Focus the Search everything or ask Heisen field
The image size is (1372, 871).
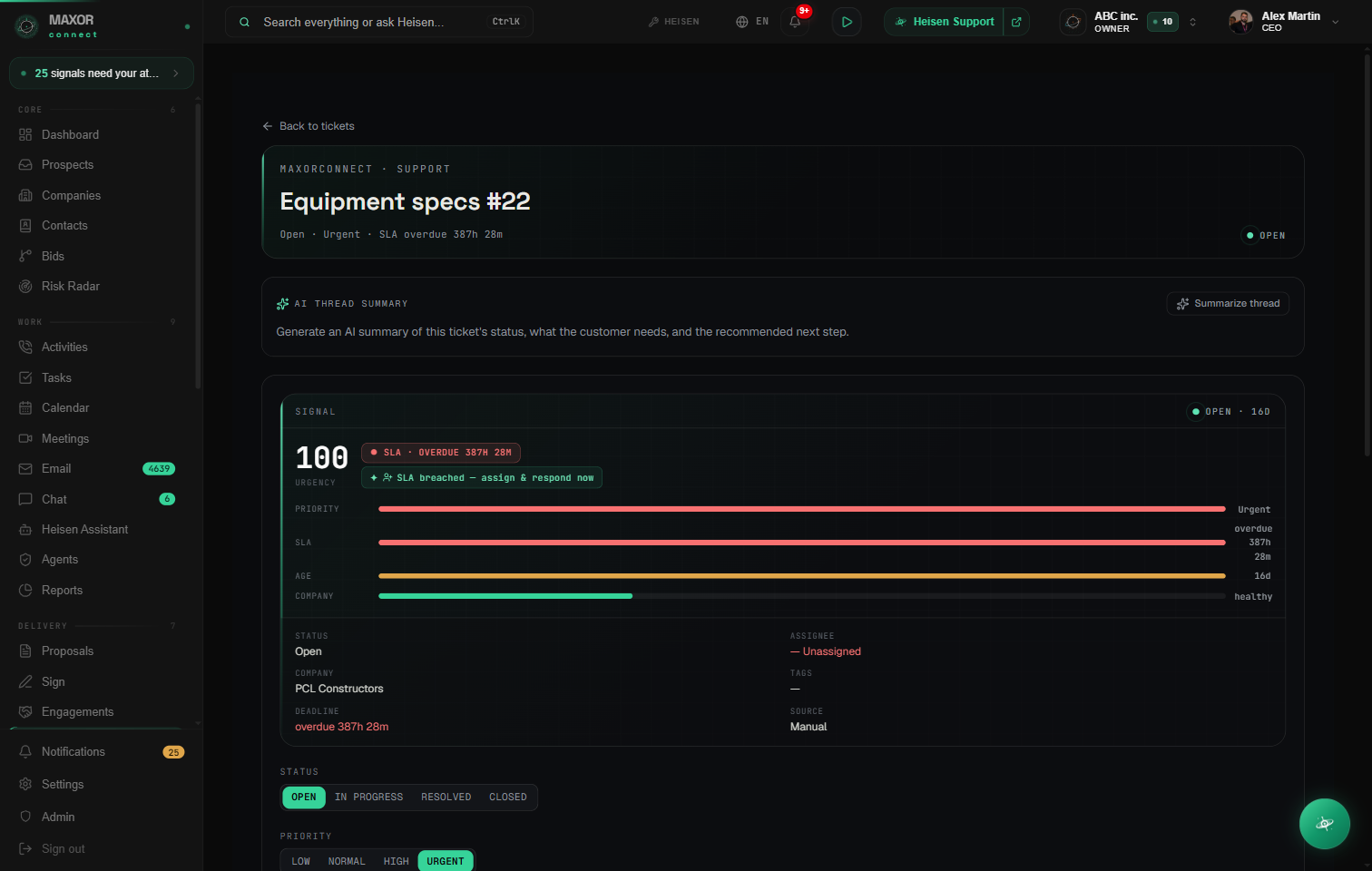[379, 22]
